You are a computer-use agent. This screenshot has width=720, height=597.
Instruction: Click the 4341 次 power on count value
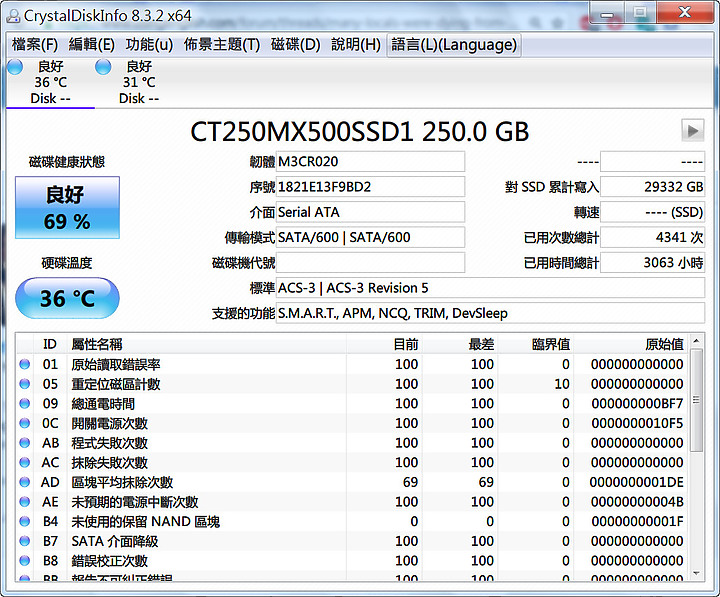pyautogui.click(x=652, y=237)
